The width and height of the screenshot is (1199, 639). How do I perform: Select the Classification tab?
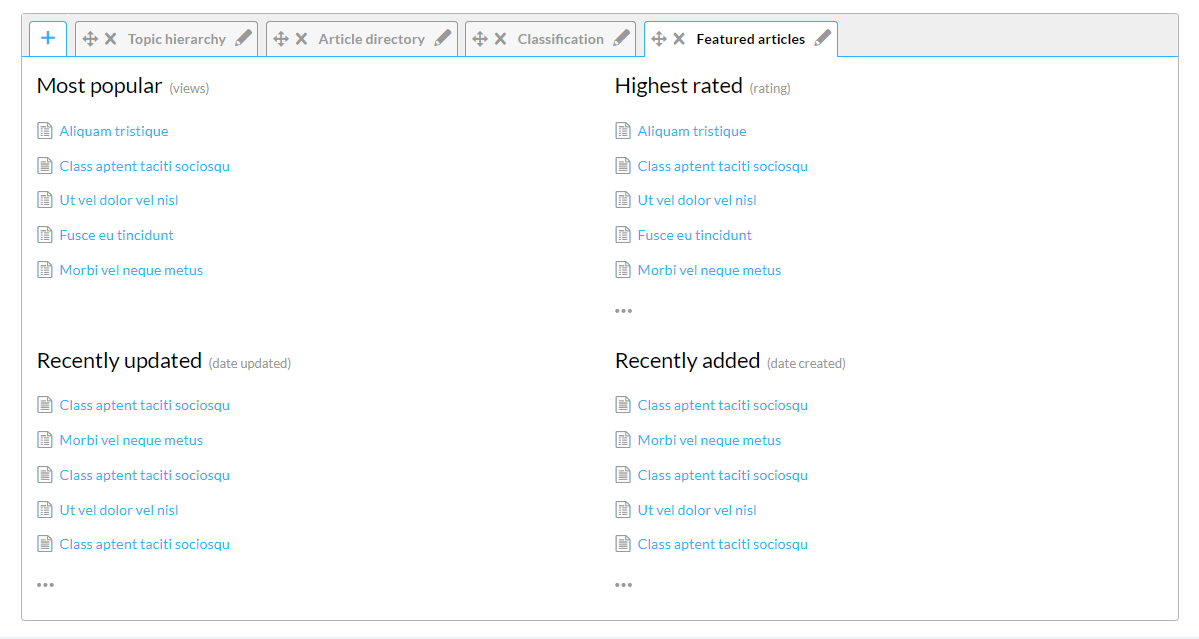560,39
